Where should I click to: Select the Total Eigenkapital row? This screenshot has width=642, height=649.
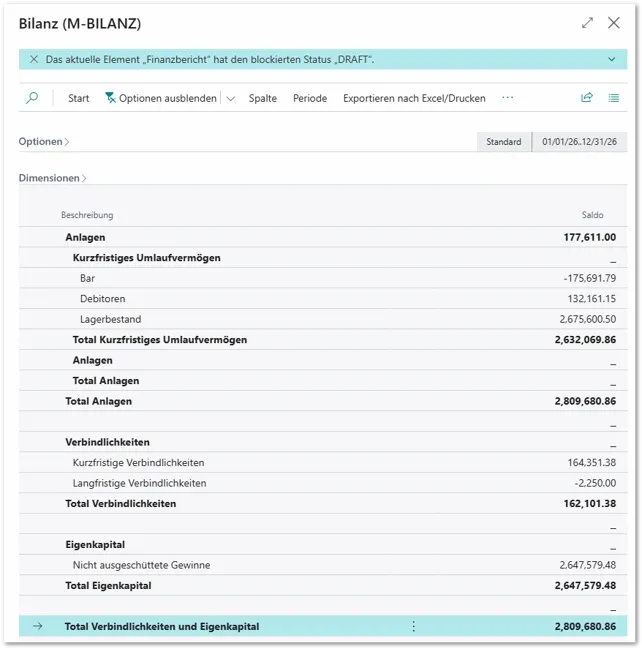(323, 586)
